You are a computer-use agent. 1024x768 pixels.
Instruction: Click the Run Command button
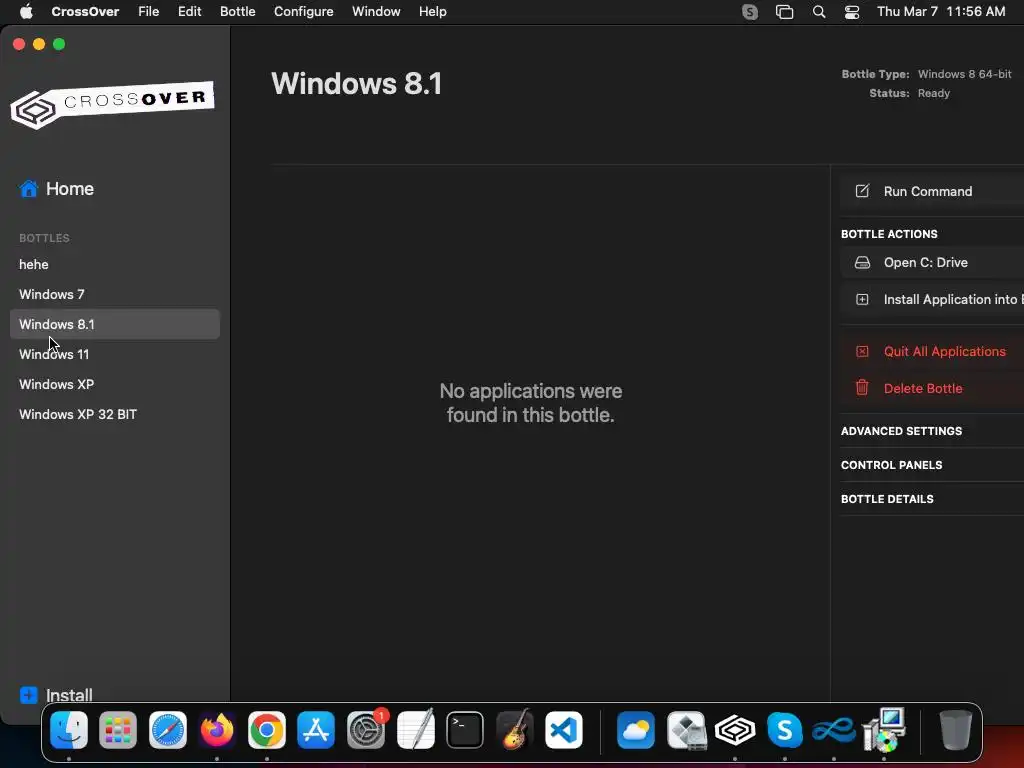pyautogui.click(x=932, y=191)
